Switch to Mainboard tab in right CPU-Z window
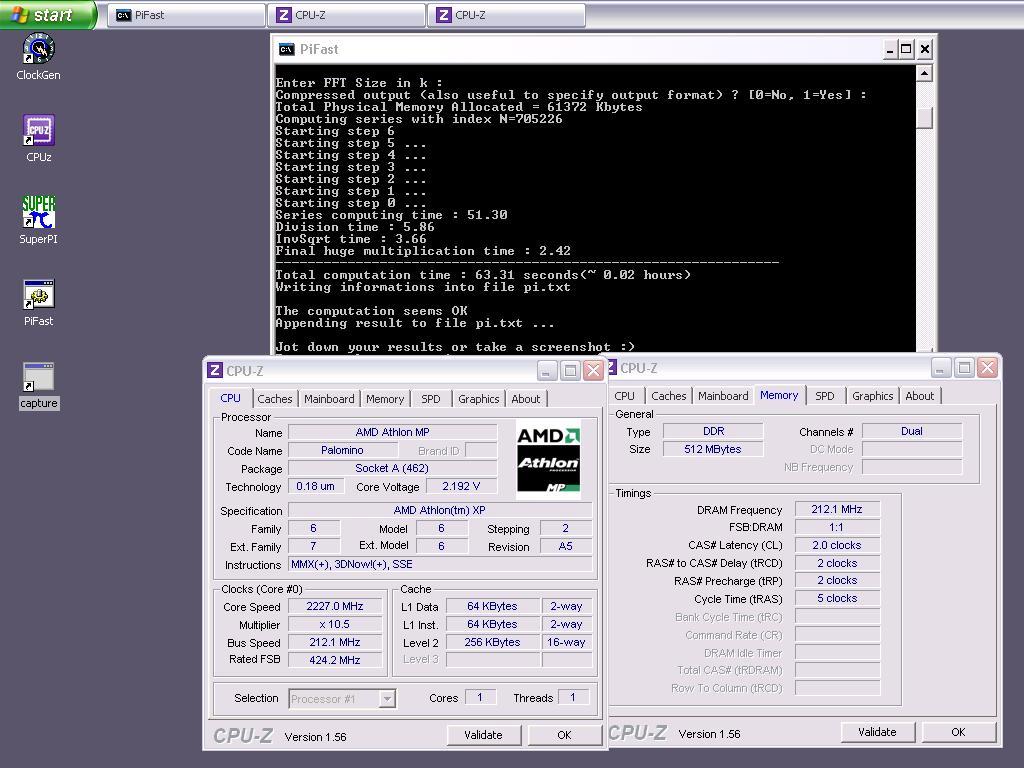Image resolution: width=1024 pixels, height=768 pixels. click(723, 396)
